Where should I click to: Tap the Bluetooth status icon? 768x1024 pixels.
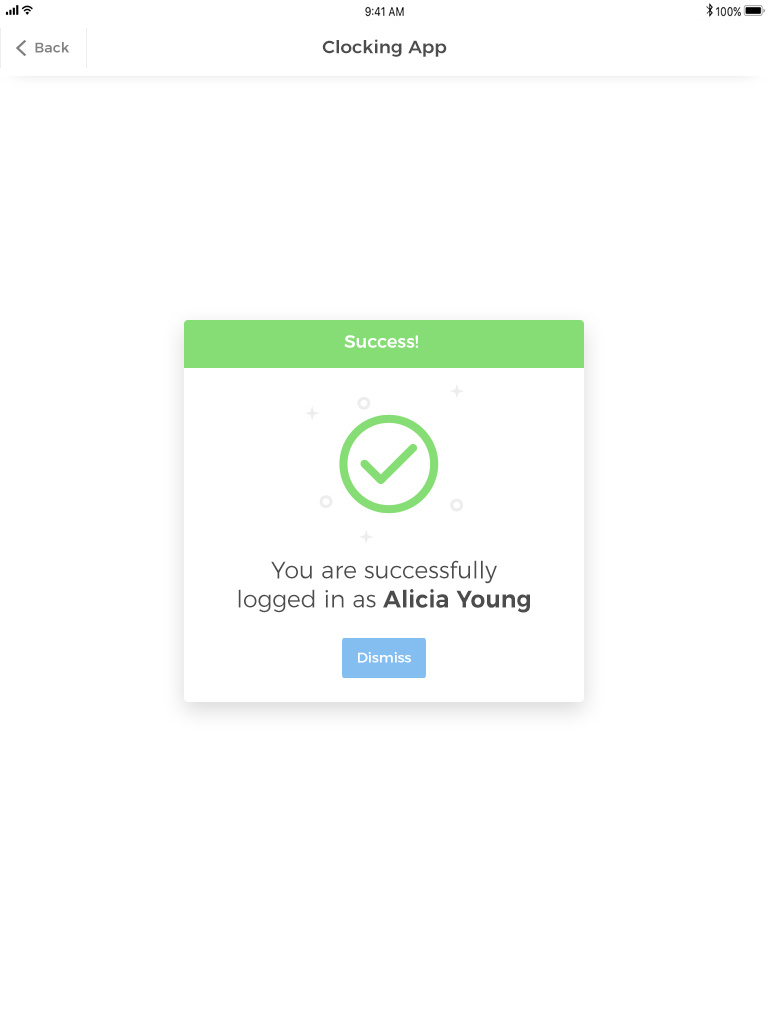[x=709, y=11]
